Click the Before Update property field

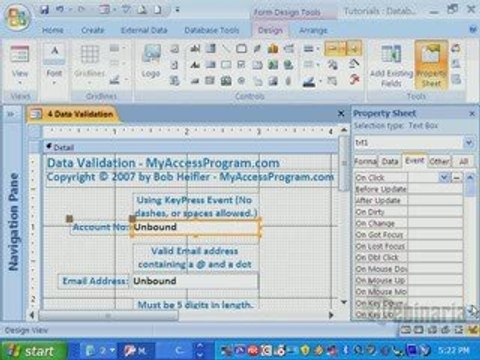click(435, 189)
